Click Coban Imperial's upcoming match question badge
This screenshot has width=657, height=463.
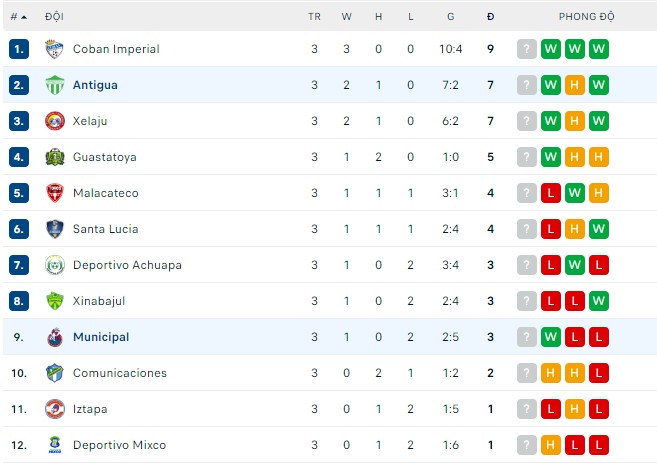[x=527, y=49]
